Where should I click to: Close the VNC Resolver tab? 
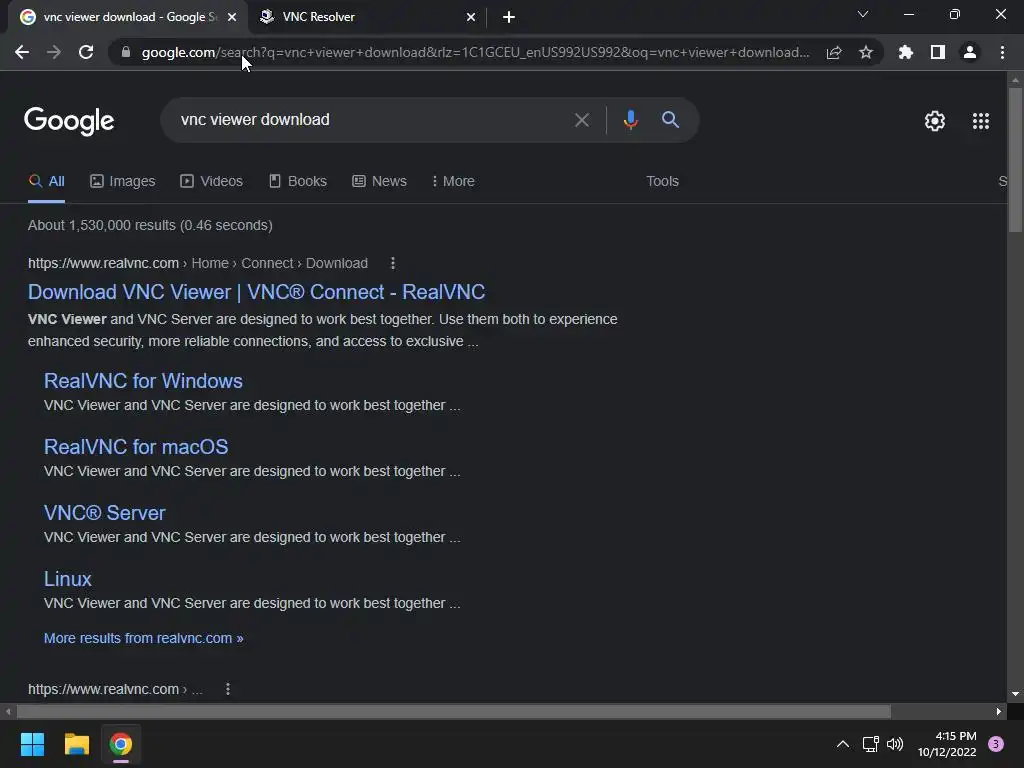[x=471, y=17]
